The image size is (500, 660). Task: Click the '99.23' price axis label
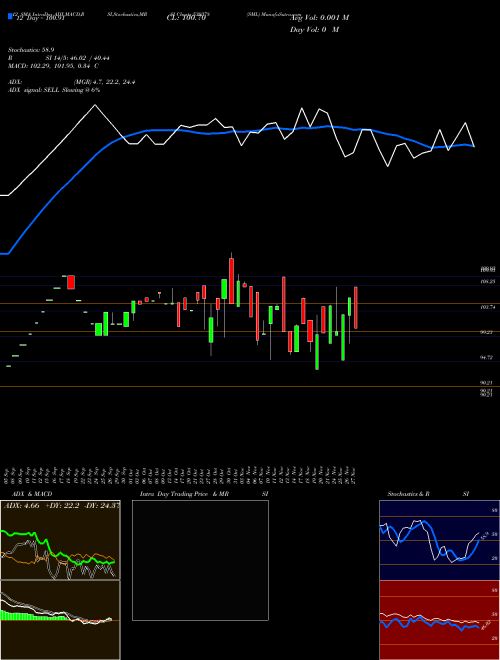click(x=488, y=332)
